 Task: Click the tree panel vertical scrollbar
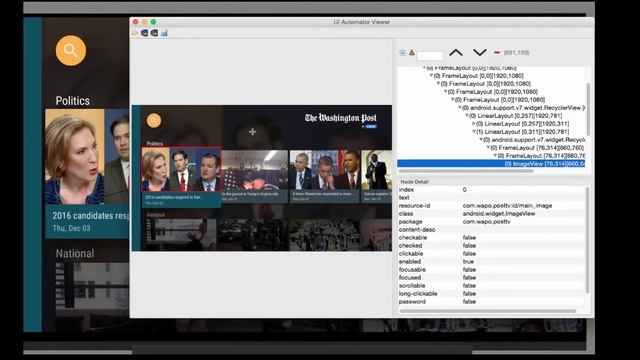[x=588, y=109]
